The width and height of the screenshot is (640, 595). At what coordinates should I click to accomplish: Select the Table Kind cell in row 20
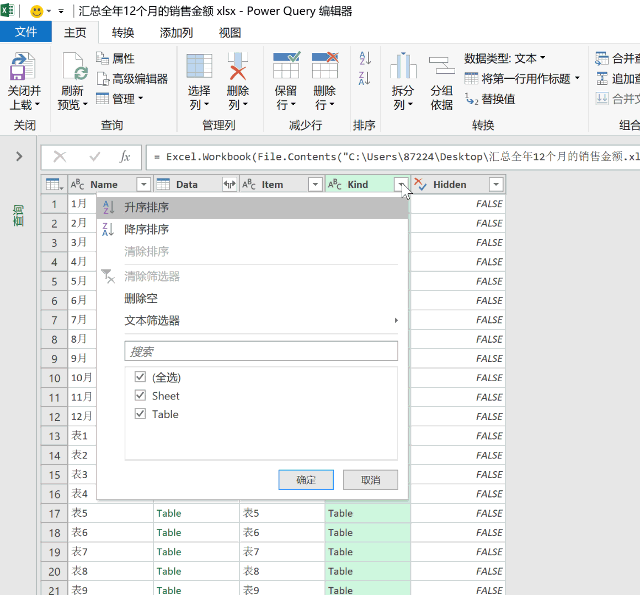(368, 571)
